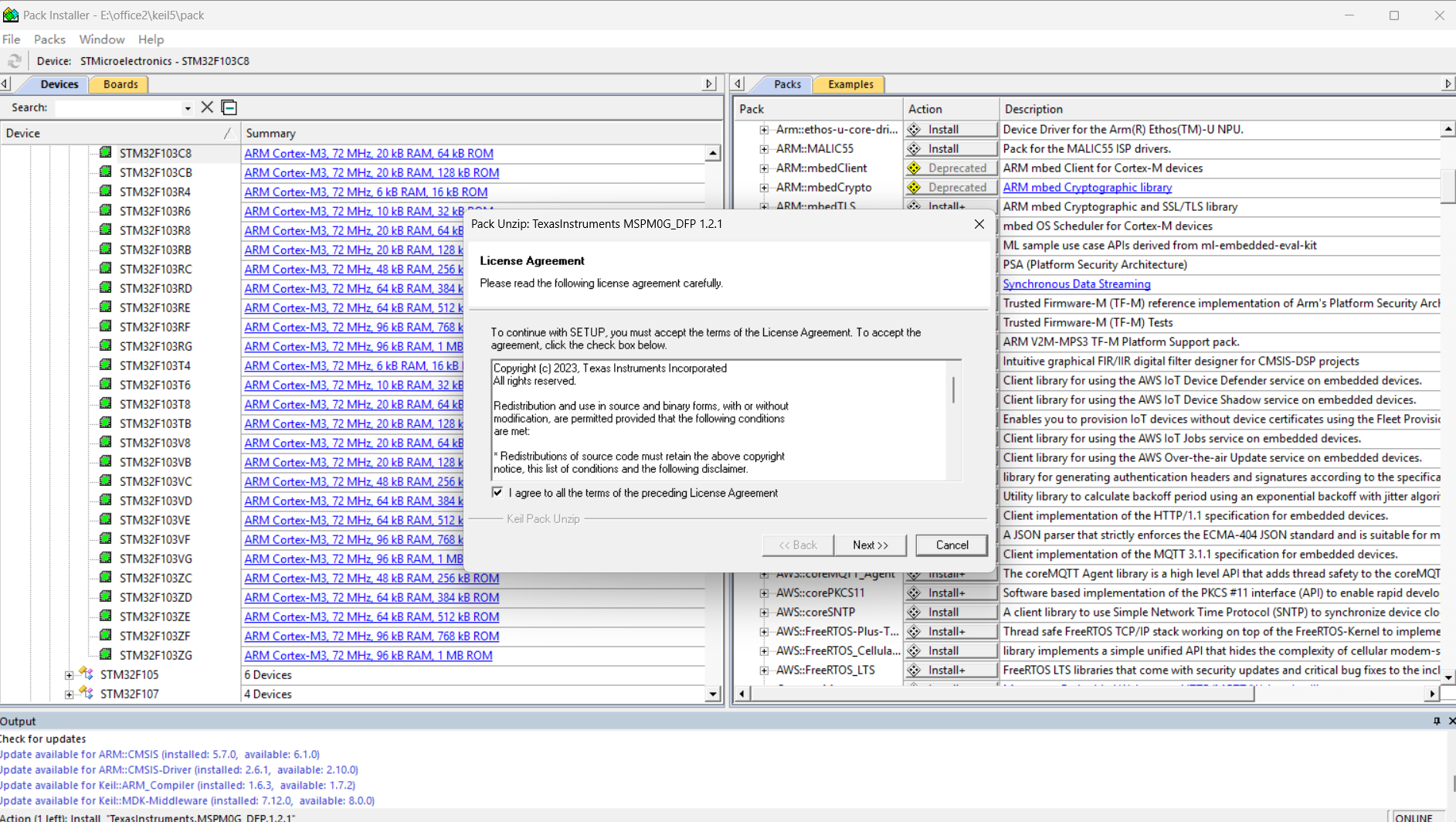The width and height of the screenshot is (1456, 822).
Task: Expand the AWS::FreeRTOS_LTS pack
Action: pyautogui.click(x=764, y=671)
